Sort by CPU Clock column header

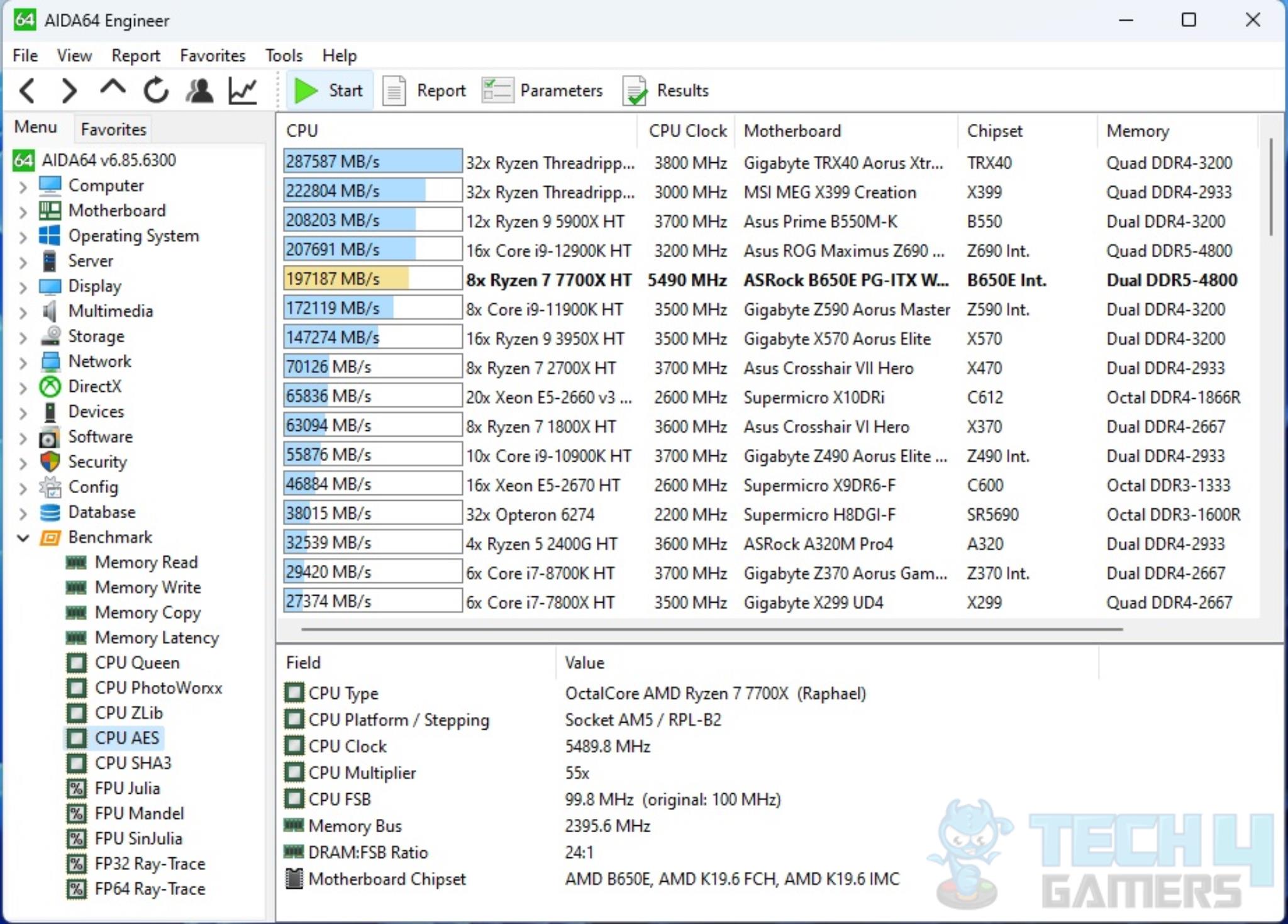click(687, 131)
